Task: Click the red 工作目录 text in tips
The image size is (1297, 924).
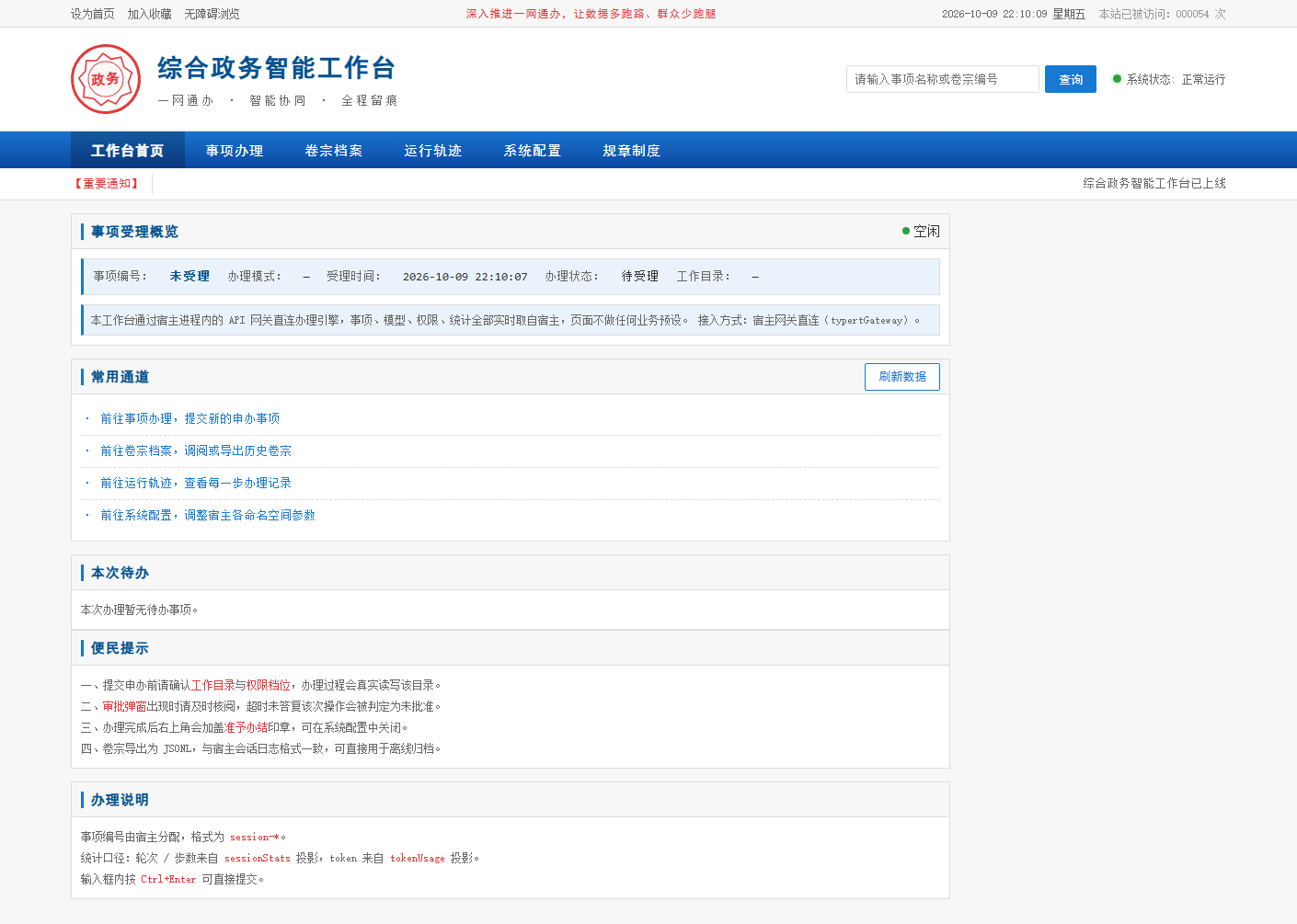Action: (212, 685)
